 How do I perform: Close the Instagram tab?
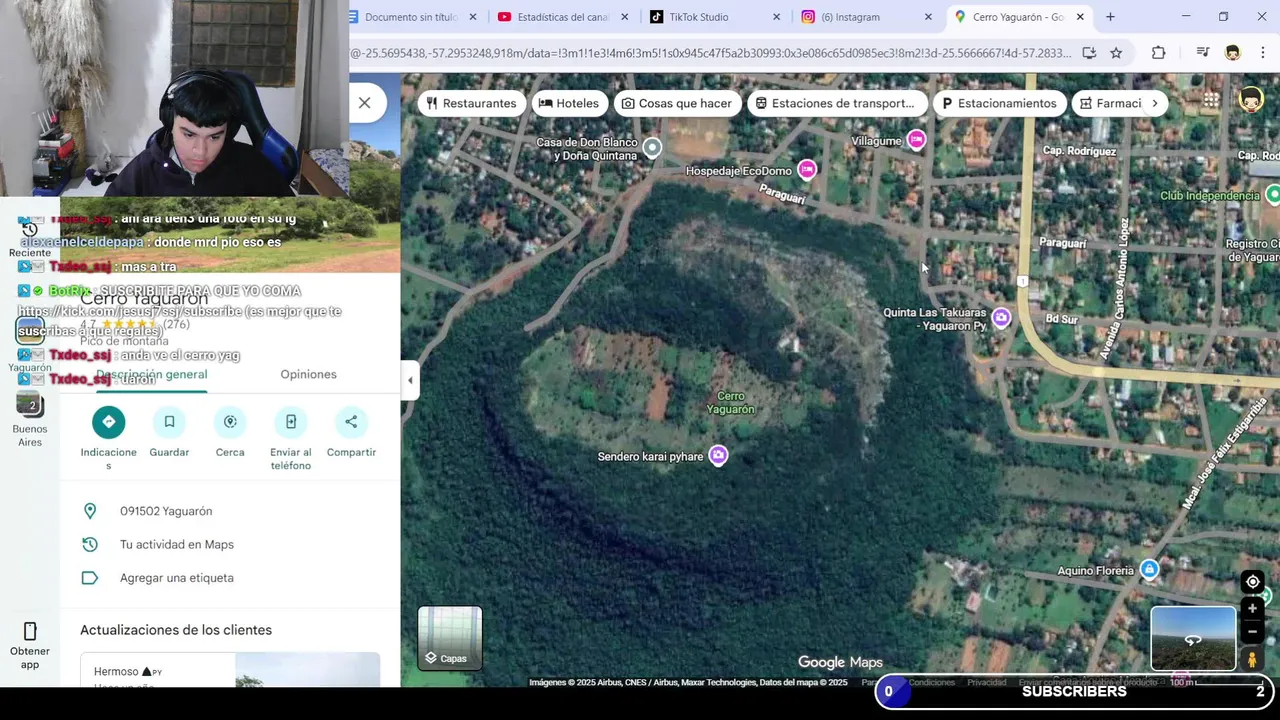[x=928, y=17]
